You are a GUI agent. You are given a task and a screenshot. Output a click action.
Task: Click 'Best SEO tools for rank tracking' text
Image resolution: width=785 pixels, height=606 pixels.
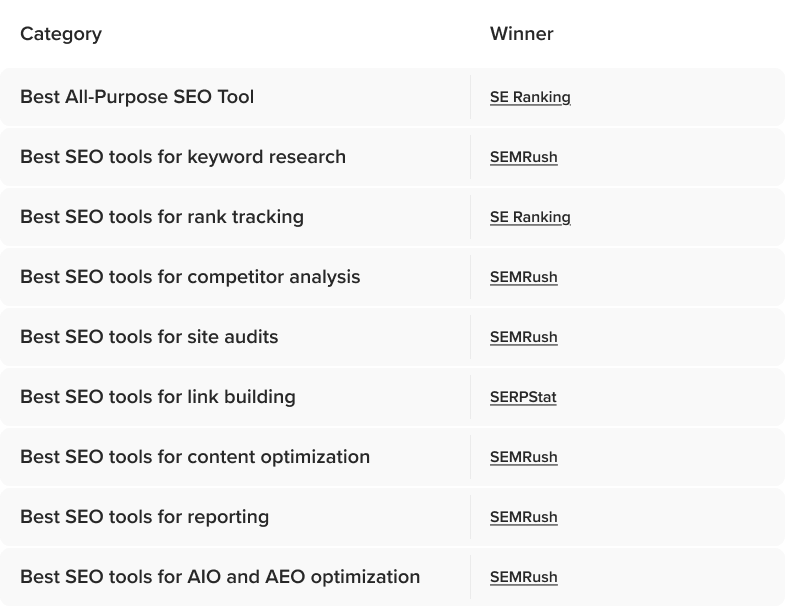[x=162, y=217]
